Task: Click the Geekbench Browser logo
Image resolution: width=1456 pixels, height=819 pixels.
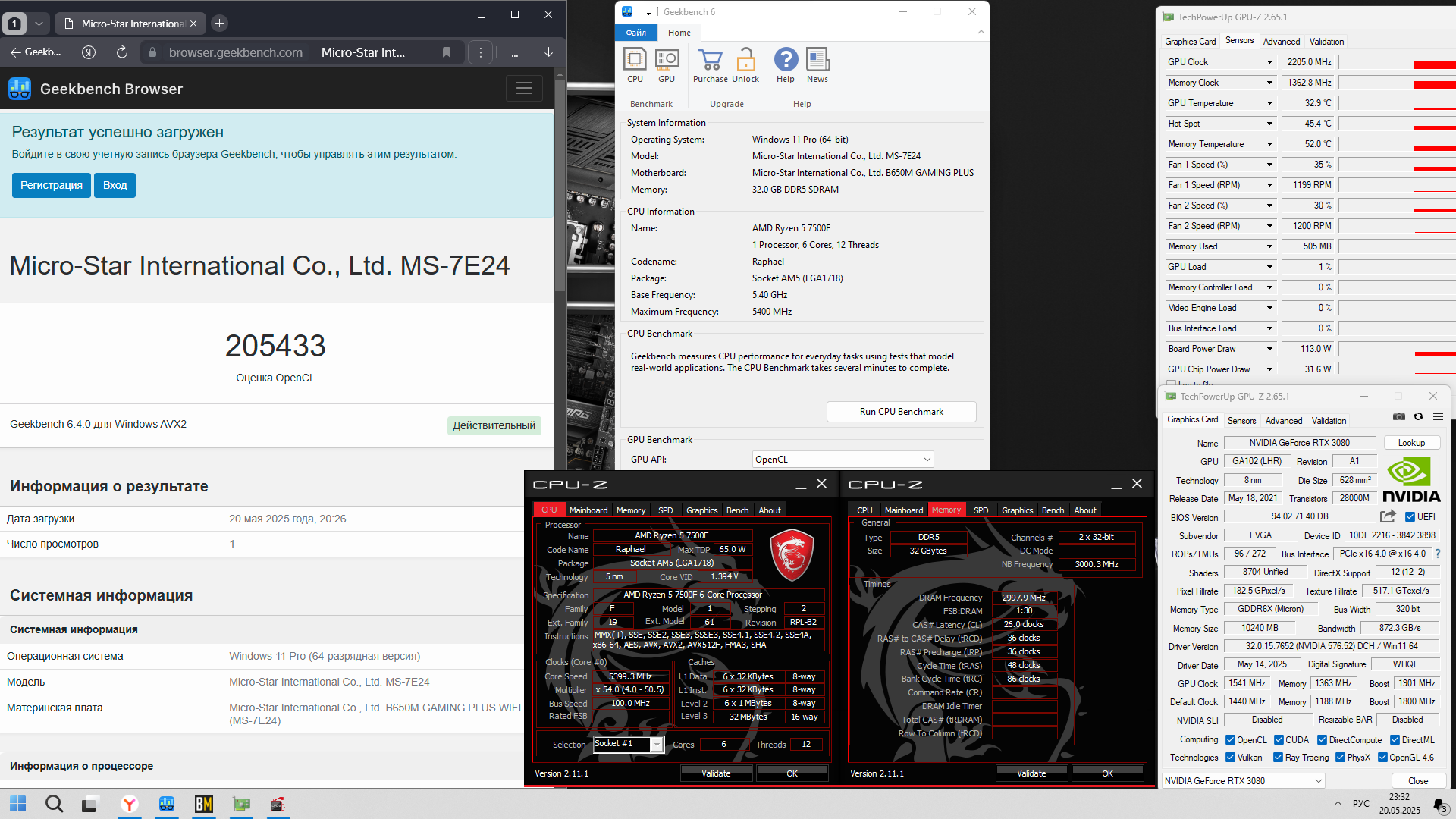Action: click(20, 89)
